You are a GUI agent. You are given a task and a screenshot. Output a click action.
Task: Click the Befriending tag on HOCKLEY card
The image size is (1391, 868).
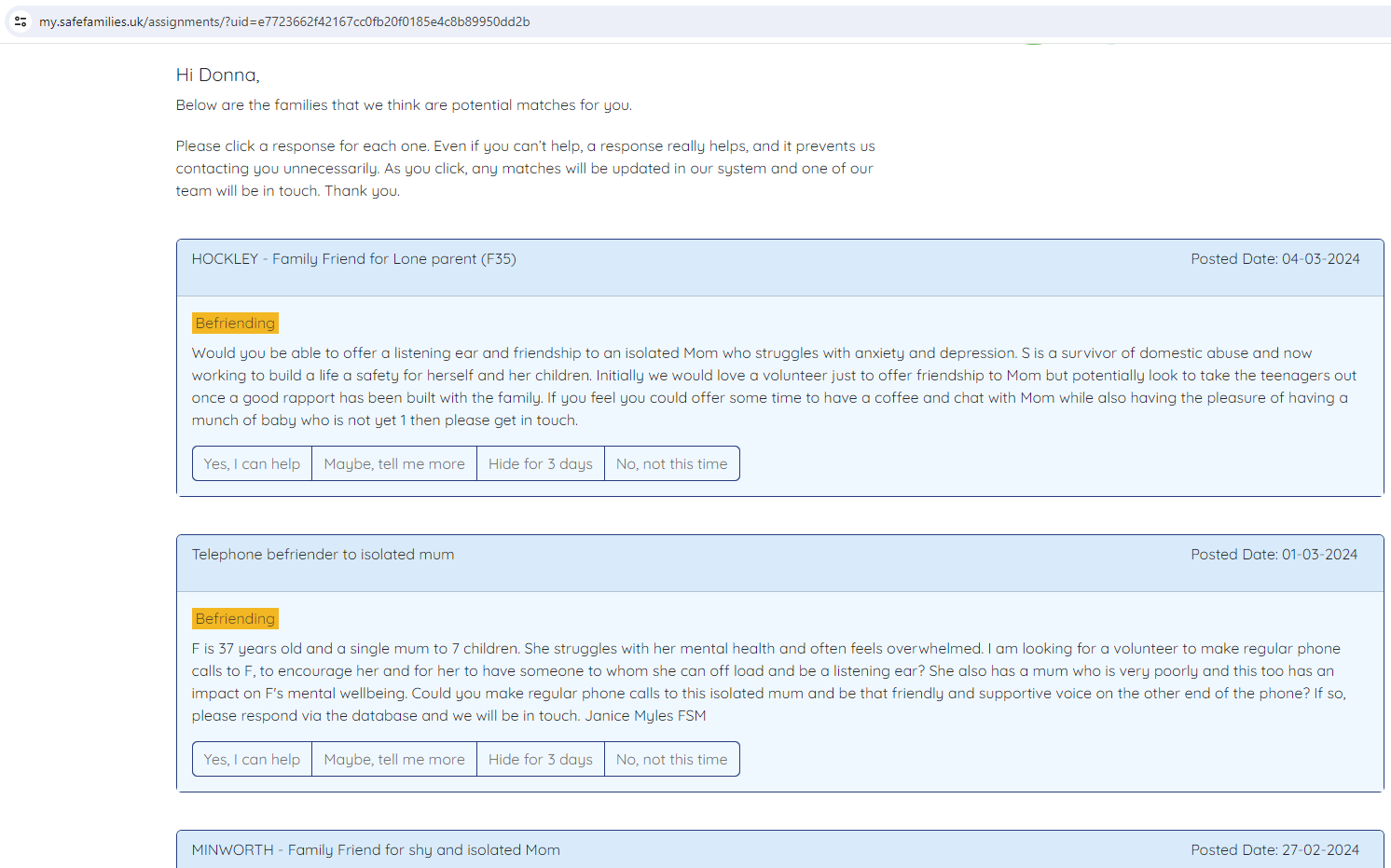235,323
